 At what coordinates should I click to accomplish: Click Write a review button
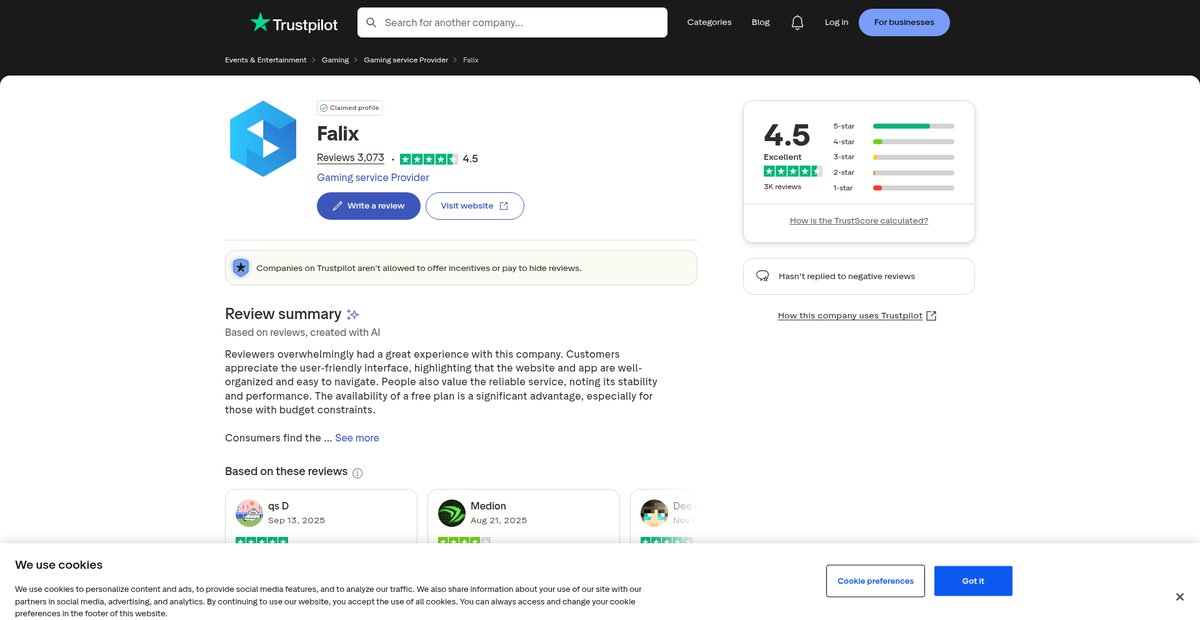point(369,206)
